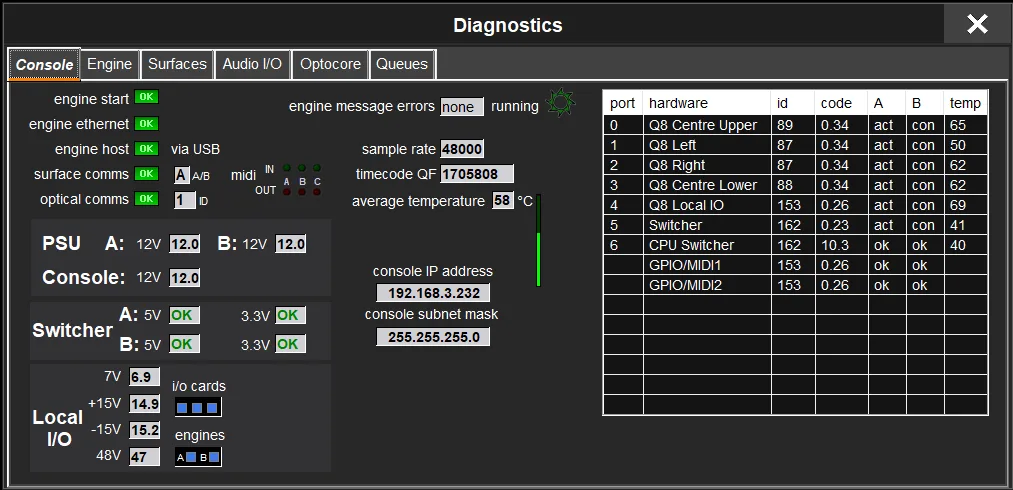Open the Engine tab
1013x490 pixels.
pos(110,64)
